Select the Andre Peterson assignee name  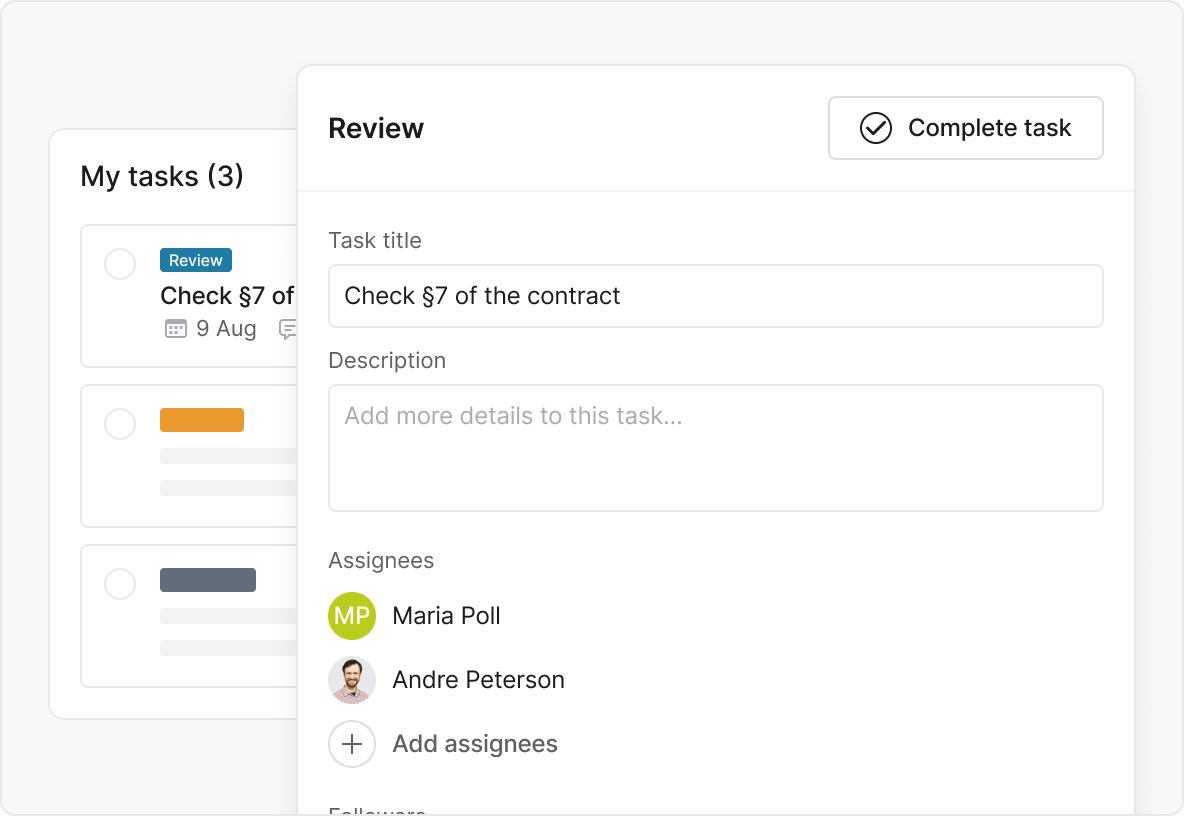[478, 680]
